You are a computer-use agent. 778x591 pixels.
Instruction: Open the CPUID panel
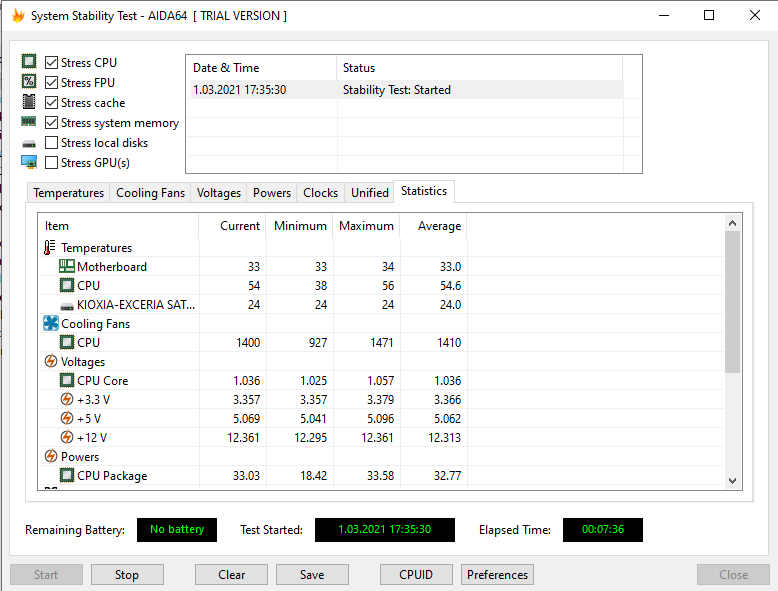coord(416,575)
